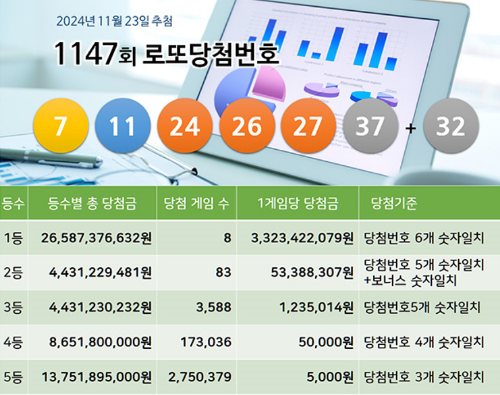
Task: Click the 2등 rank cell
Action: (x=13, y=273)
